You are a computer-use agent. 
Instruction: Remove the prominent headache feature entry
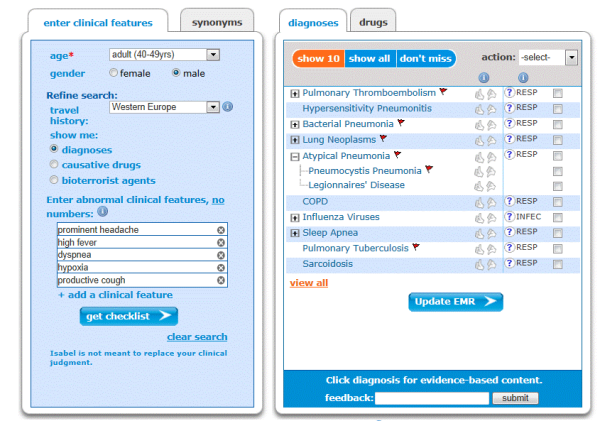221,230
